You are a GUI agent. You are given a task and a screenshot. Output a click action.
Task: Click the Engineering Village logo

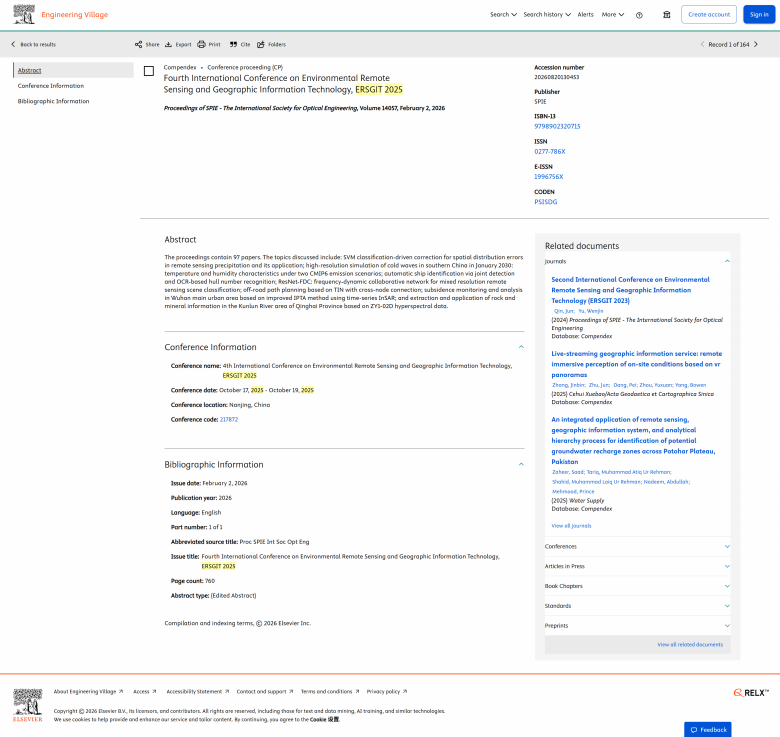tap(61, 15)
